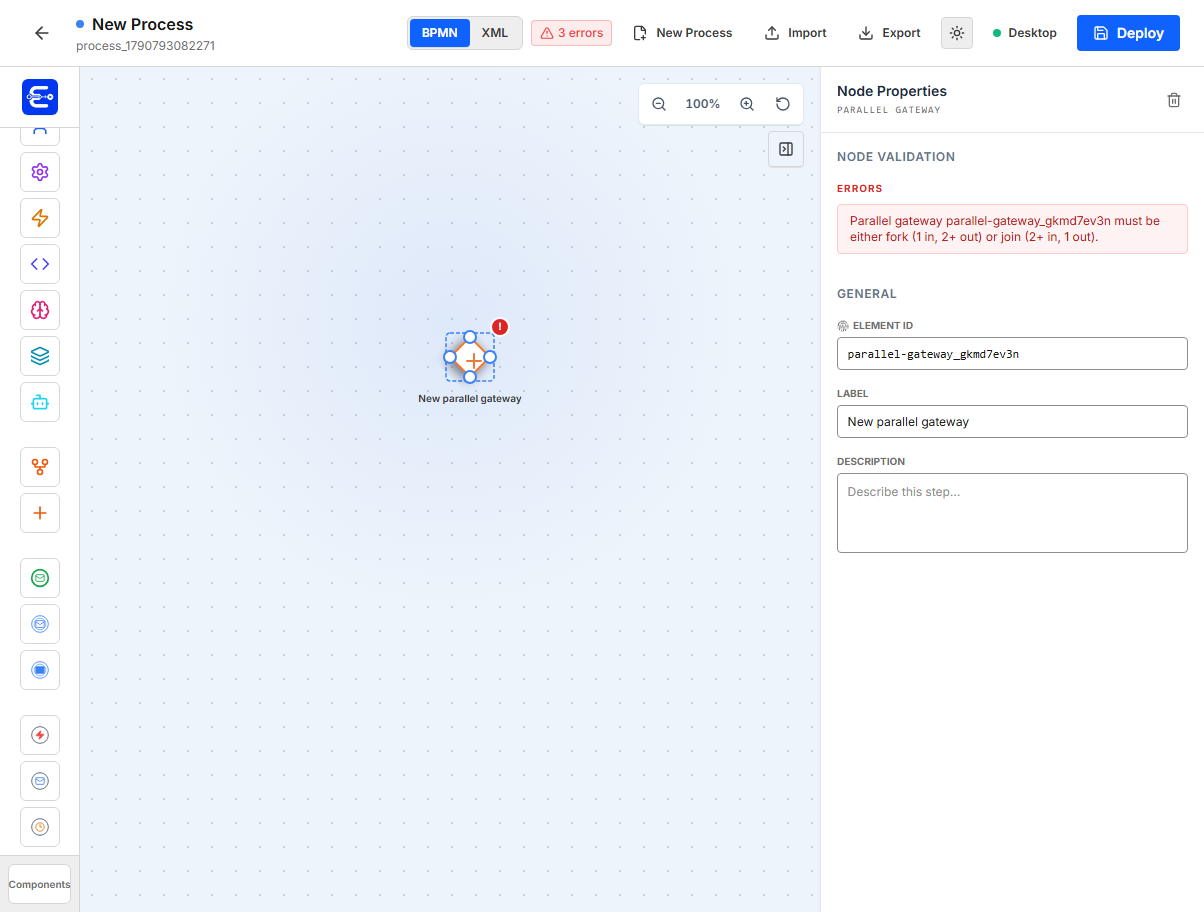The image size is (1204, 912).
Task: Create a New Process
Action: click(x=683, y=33)
